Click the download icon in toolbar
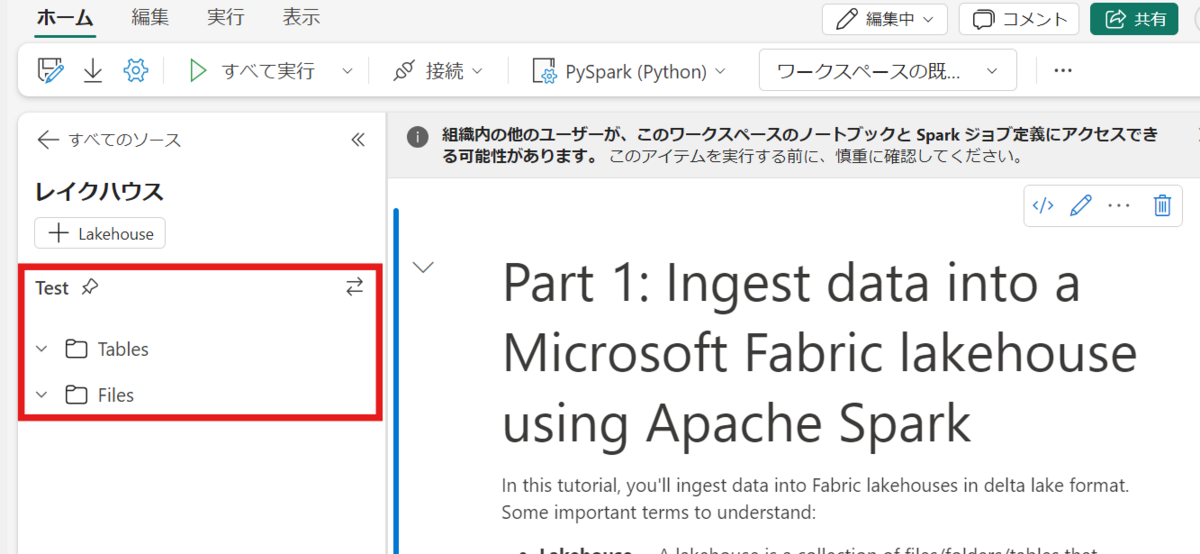Screen dimensions: 1200x554 93,70
